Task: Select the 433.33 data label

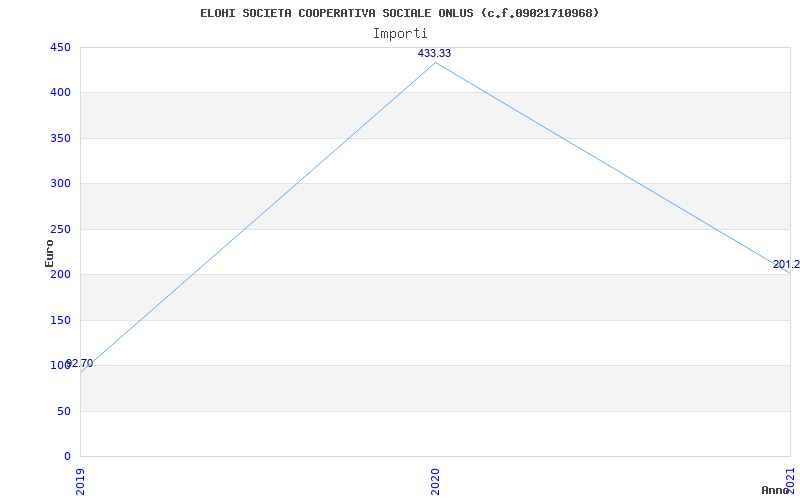Action: point(434,53)
